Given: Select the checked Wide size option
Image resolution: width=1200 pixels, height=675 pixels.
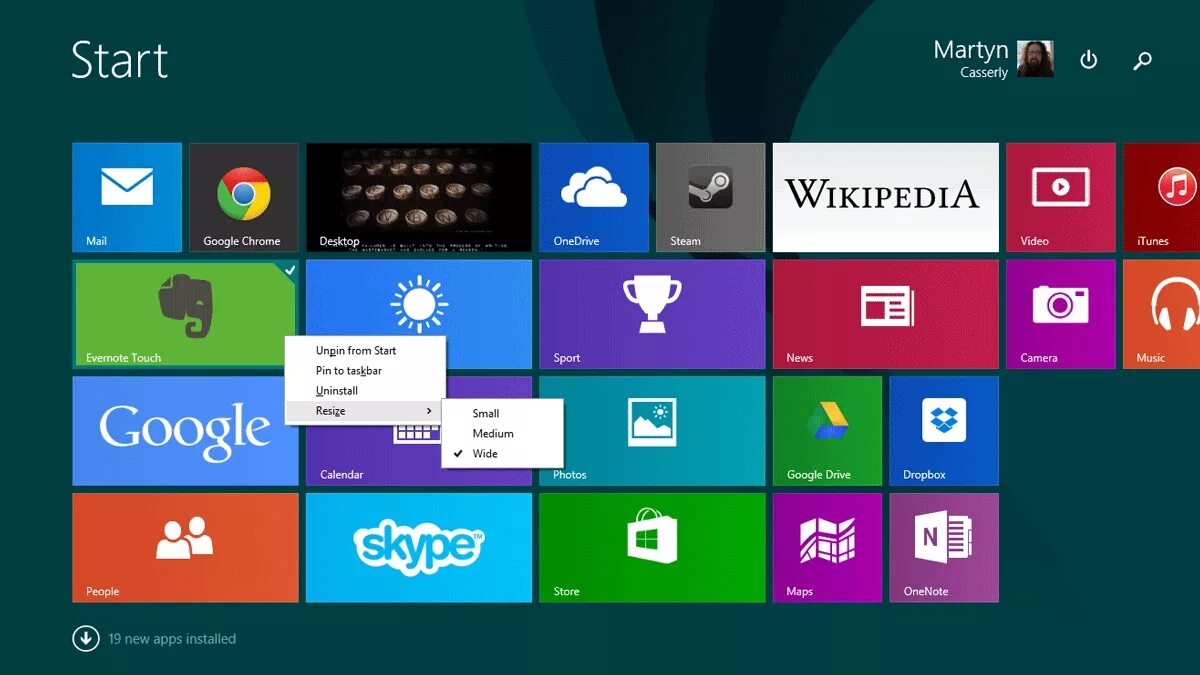Looking at the screenshot, I should (x=503, y=453).
